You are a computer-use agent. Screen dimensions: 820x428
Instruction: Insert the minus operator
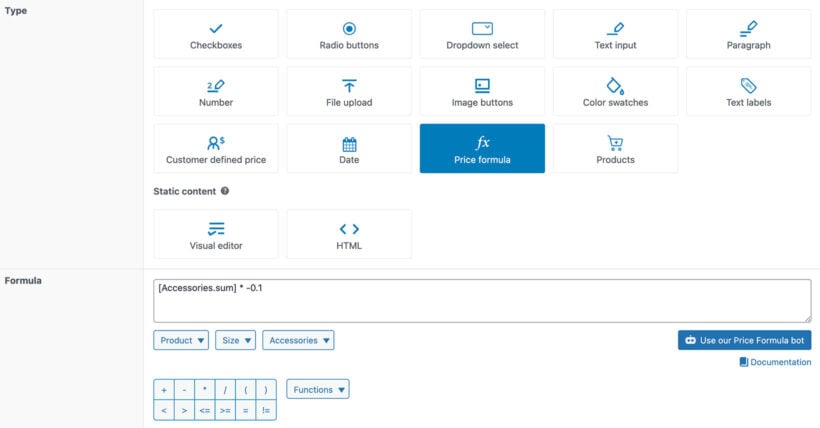[184, 390]
